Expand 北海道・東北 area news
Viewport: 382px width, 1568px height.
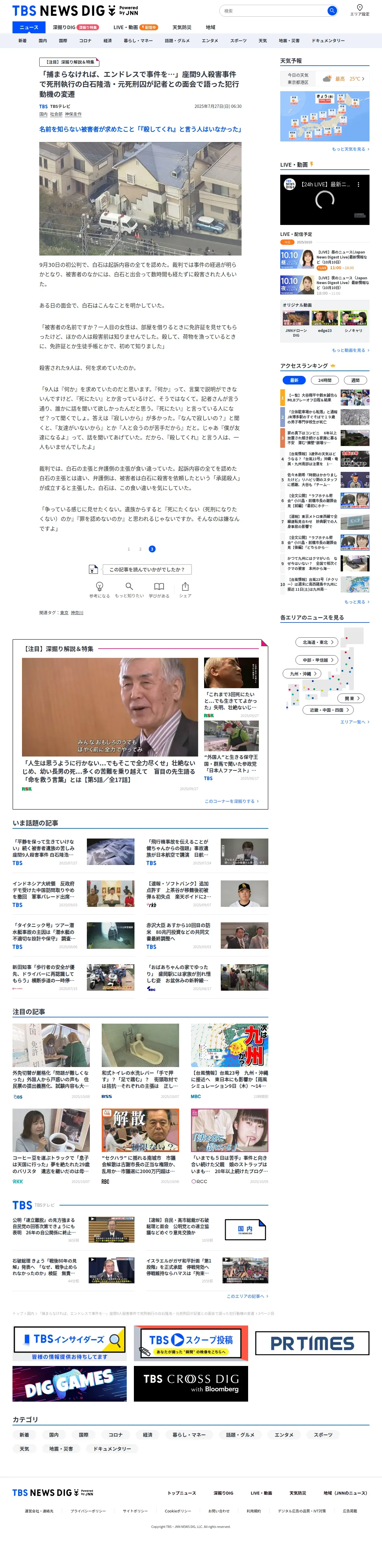click(x=317, y=642)
